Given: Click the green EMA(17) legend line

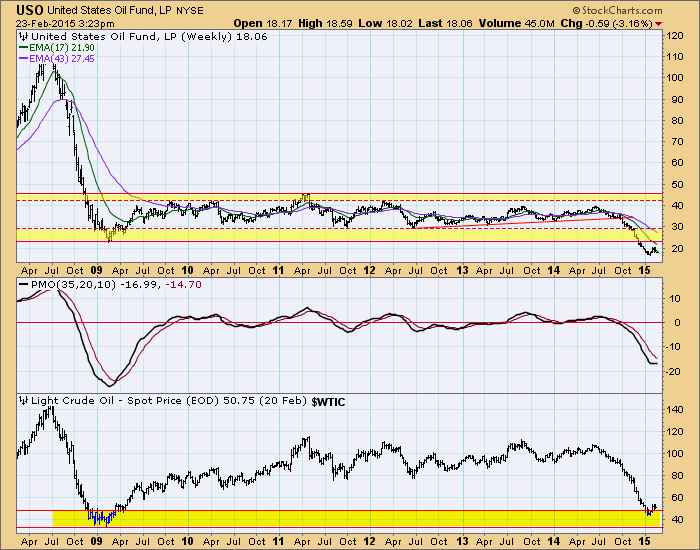Looking at the screenshot, I should [22, 46].
